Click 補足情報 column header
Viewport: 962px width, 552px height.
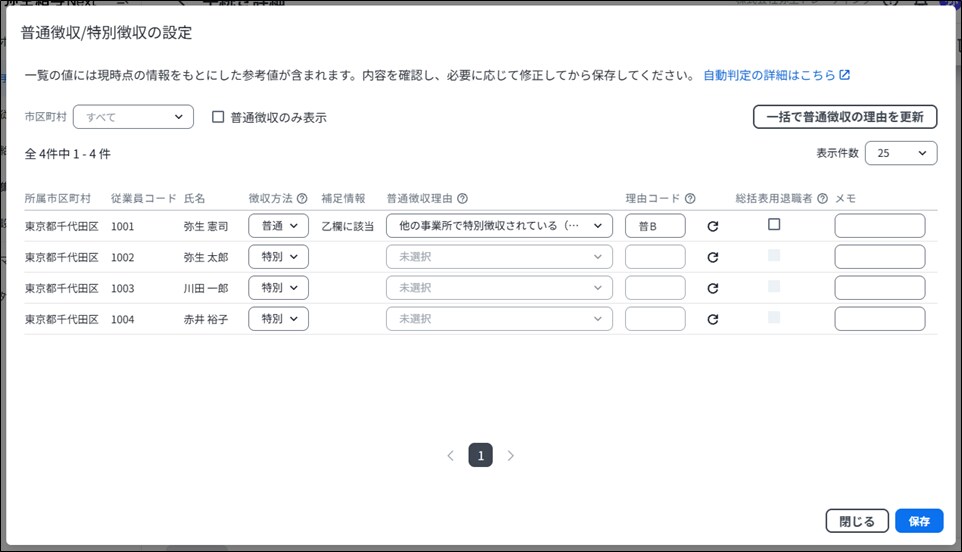click(x=344, y=199)
